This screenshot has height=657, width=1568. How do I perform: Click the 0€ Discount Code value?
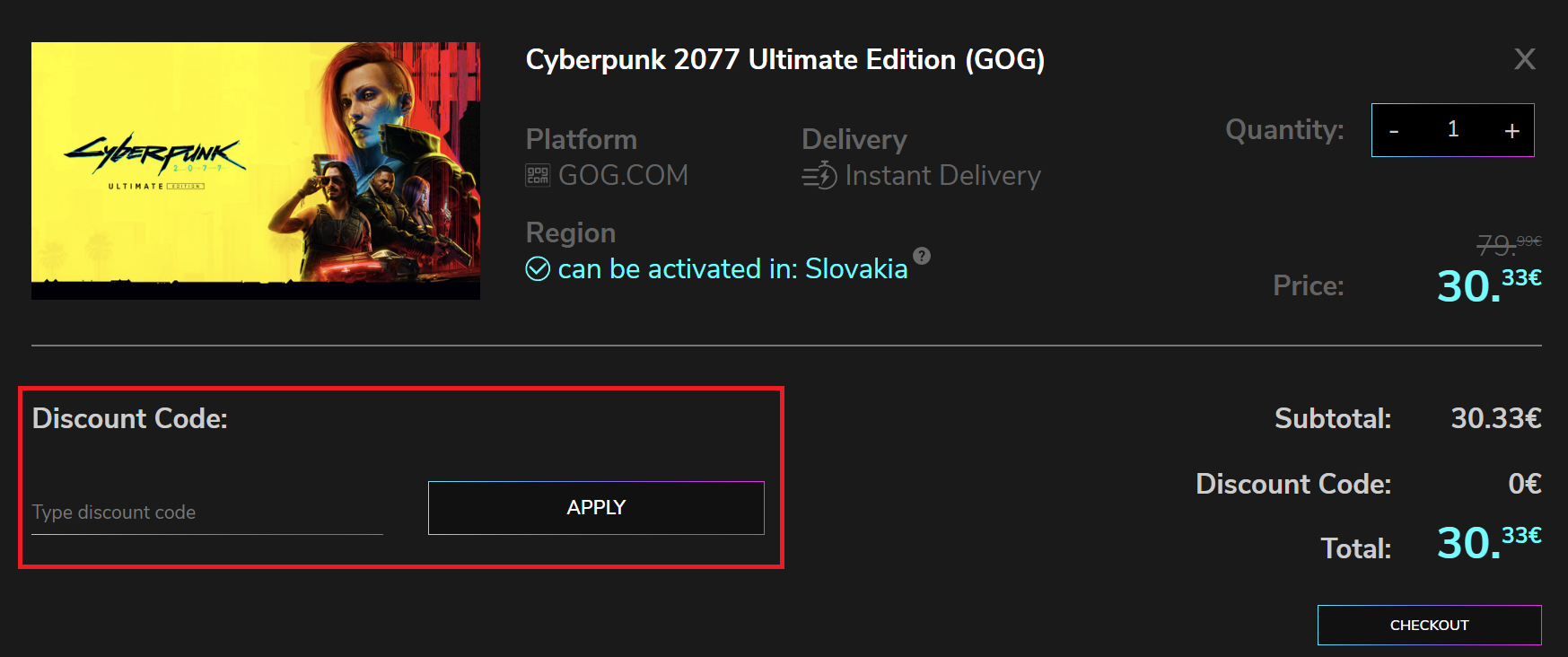coord(1524,484)
